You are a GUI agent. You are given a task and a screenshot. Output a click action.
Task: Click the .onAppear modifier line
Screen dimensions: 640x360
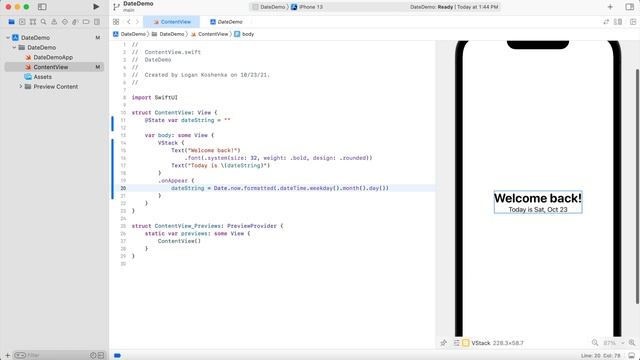176,181
